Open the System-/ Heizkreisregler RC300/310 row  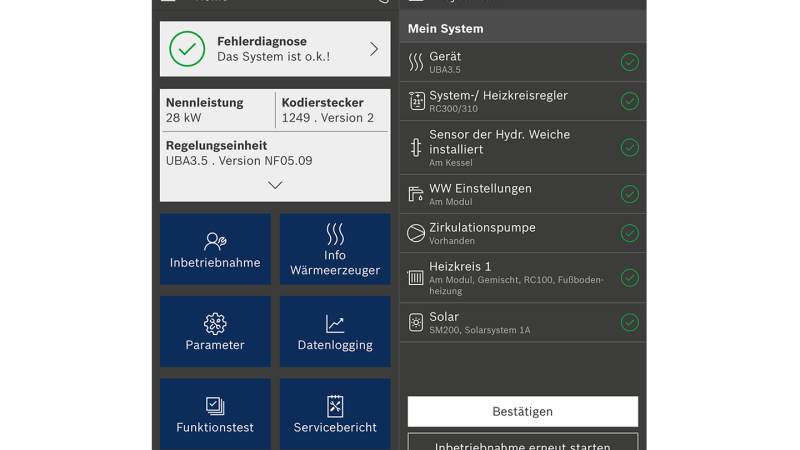click(523, 101)
